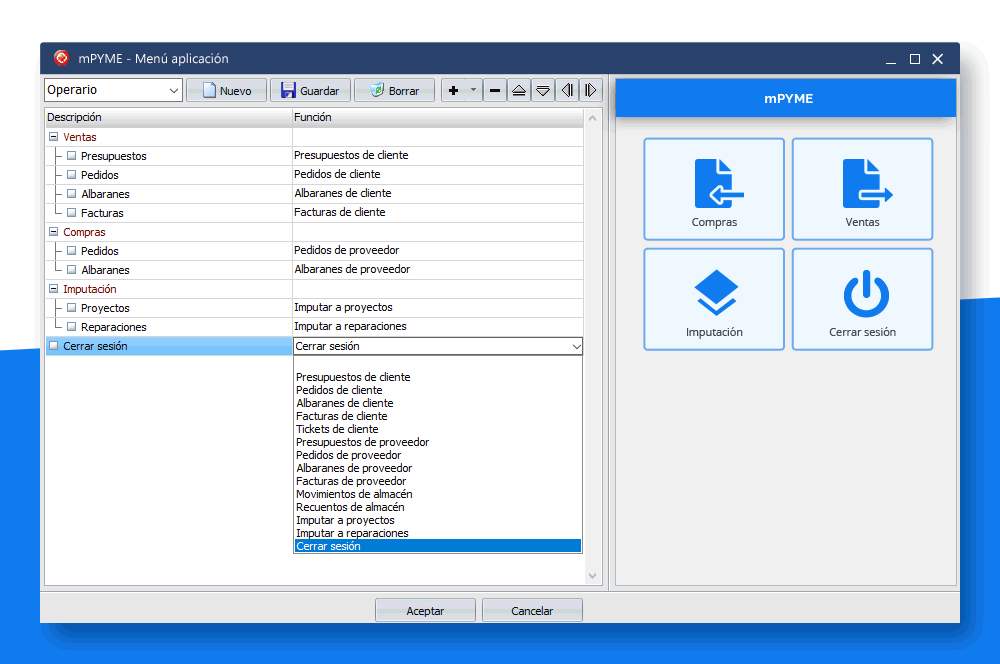Toggle the checkbox next to Presupuestos
The height and width of the screenshot is (664, 1000).
tap(72, 156)
